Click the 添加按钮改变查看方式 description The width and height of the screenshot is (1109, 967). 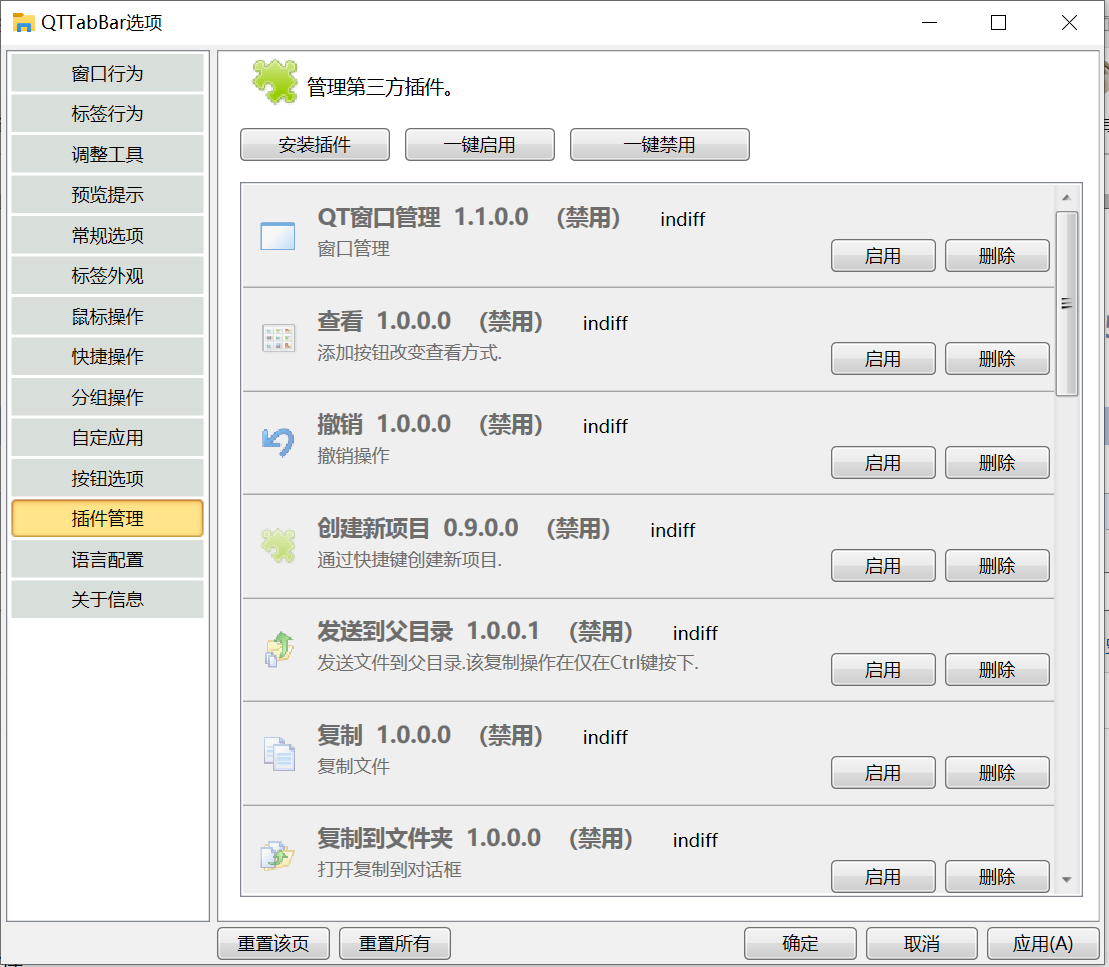[x=410, y=352]
